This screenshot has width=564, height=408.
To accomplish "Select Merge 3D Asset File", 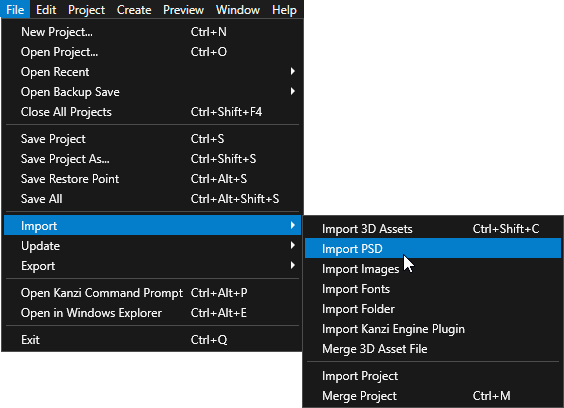I will point(433,349).
